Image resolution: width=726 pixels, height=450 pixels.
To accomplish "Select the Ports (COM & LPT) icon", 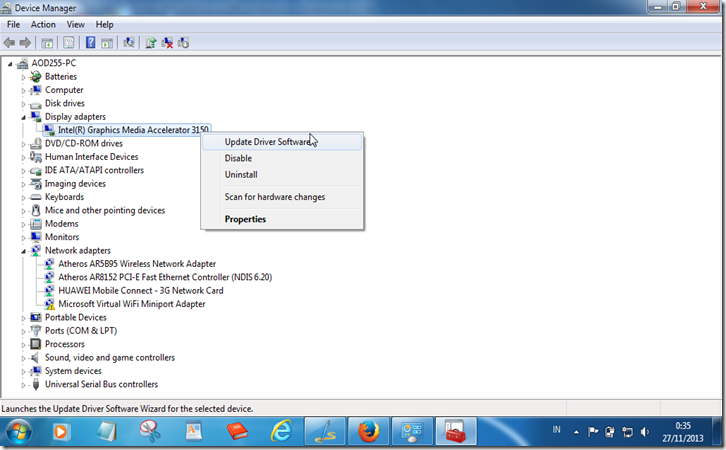I will tap(36, 331).
